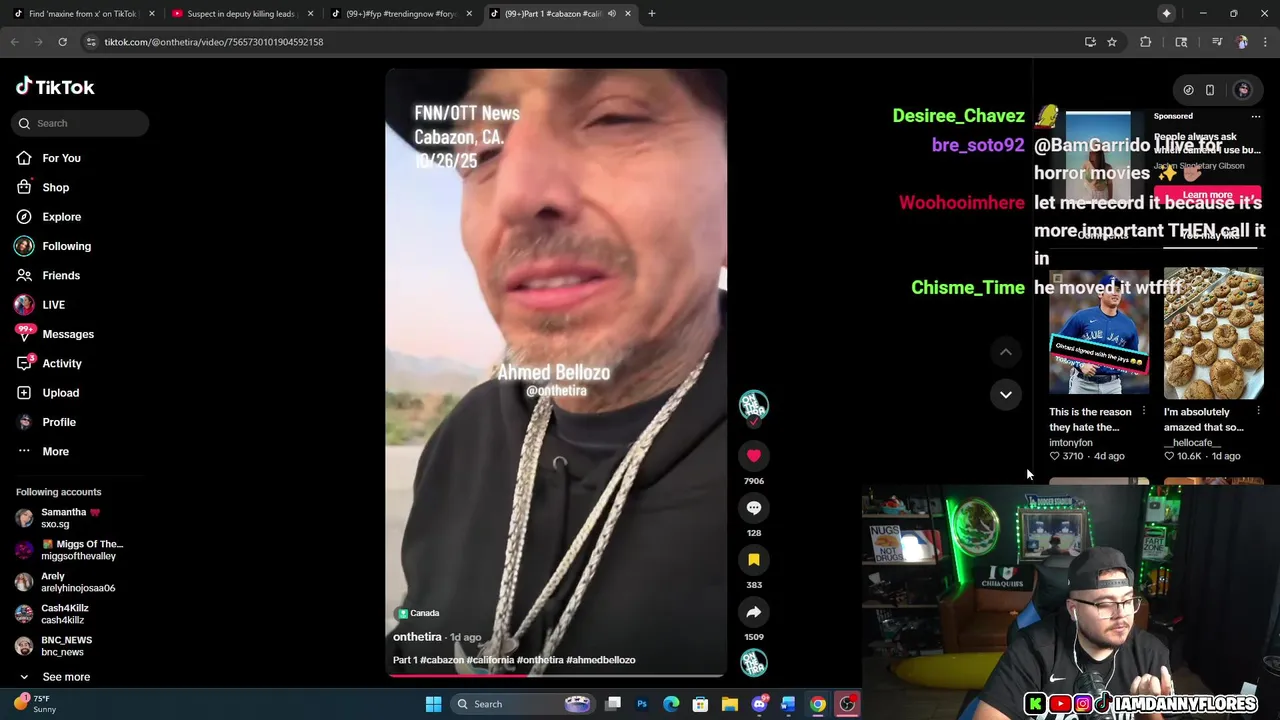Switch to Suspect in deputy killing tab
Image resolution: width=1280 pixels, height=720 pixels.
[244, 14]
